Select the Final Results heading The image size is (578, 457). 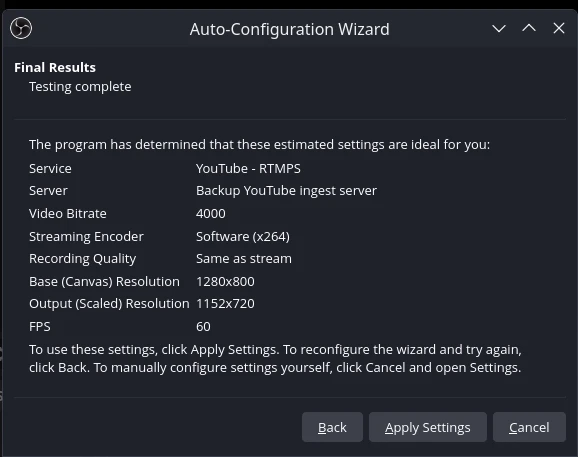click(x=55, y=67)
